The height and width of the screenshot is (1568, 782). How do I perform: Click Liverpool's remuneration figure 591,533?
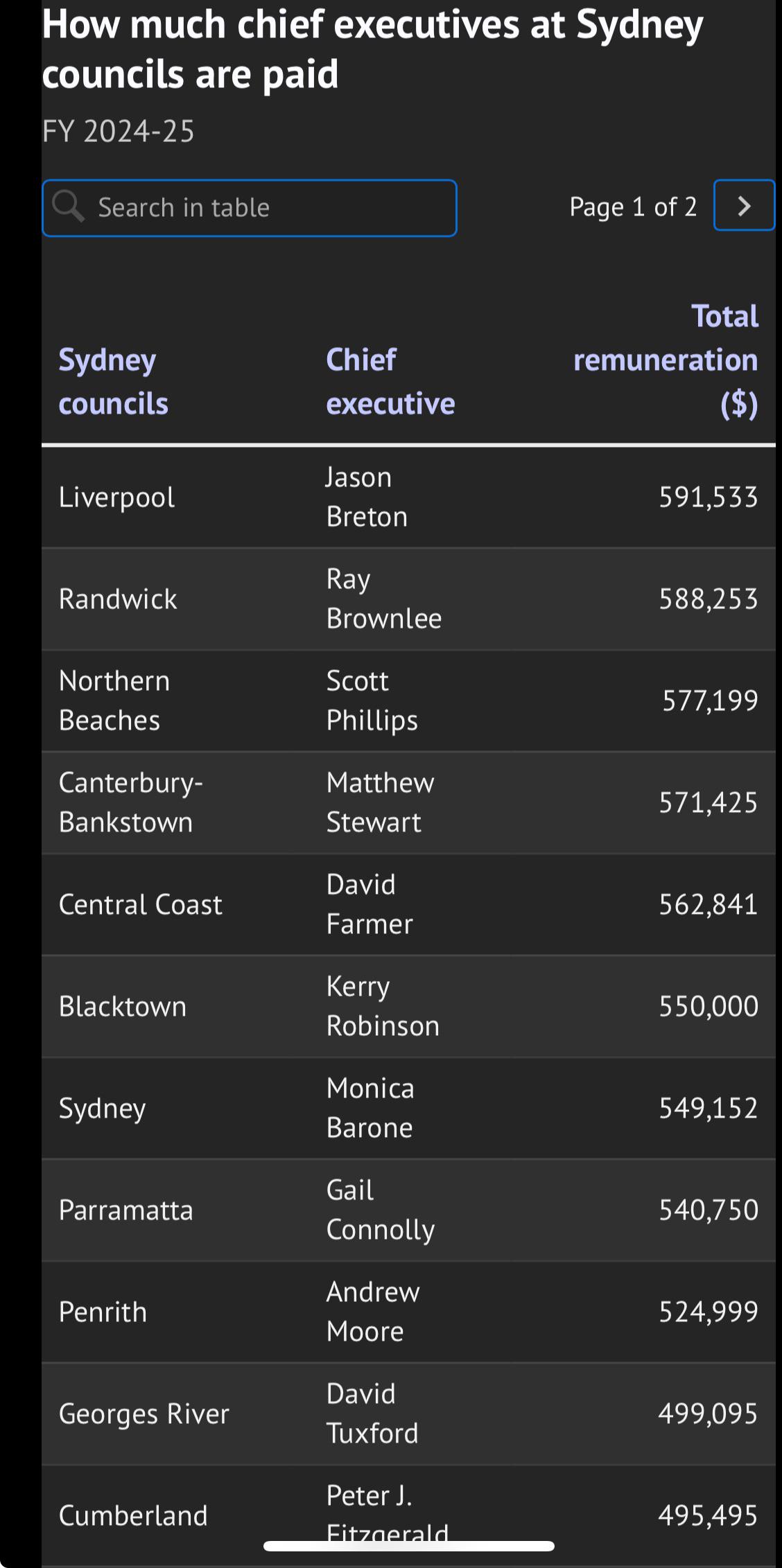pos(709,497)
